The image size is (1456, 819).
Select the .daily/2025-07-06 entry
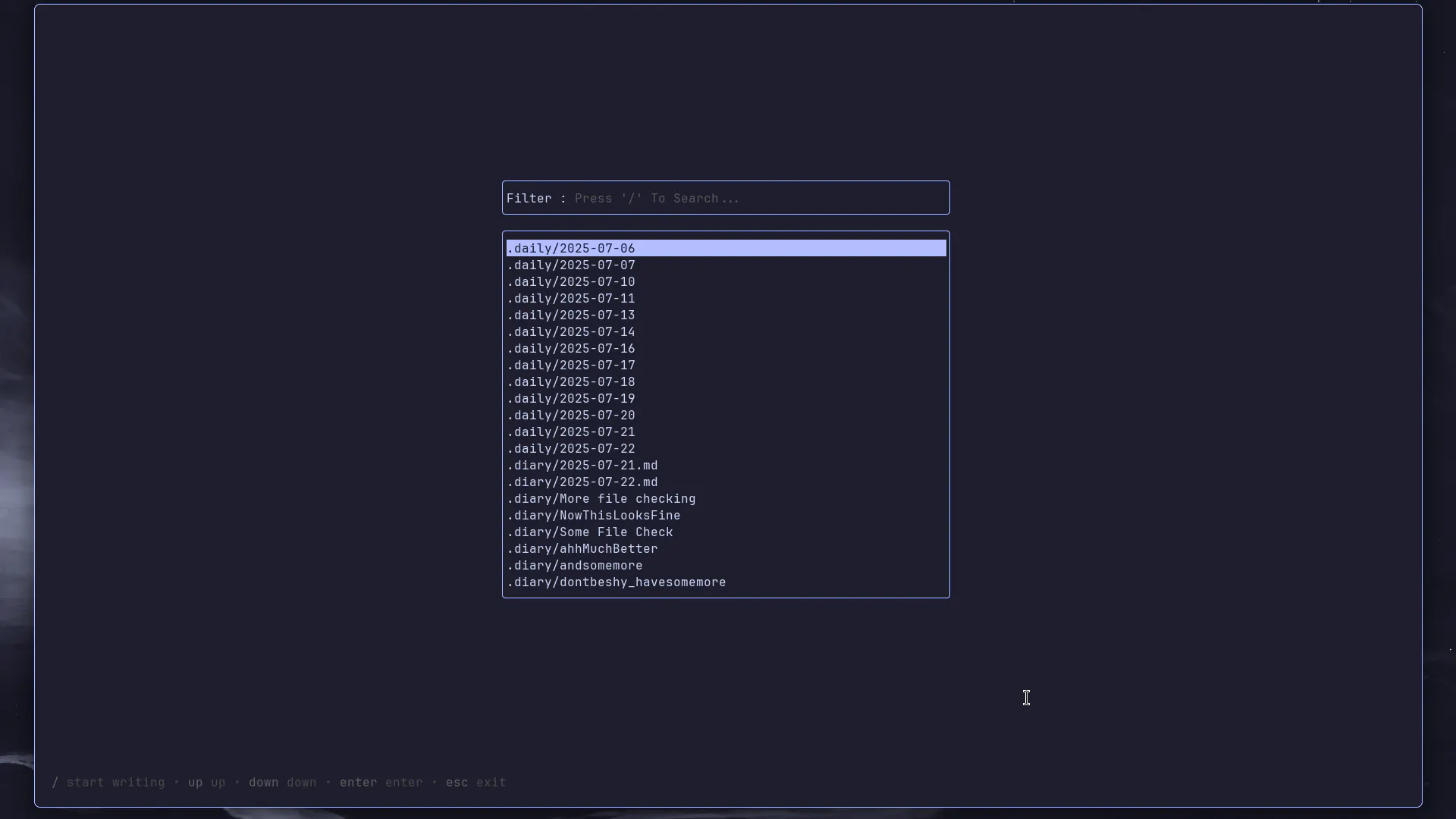pos(726,248)
